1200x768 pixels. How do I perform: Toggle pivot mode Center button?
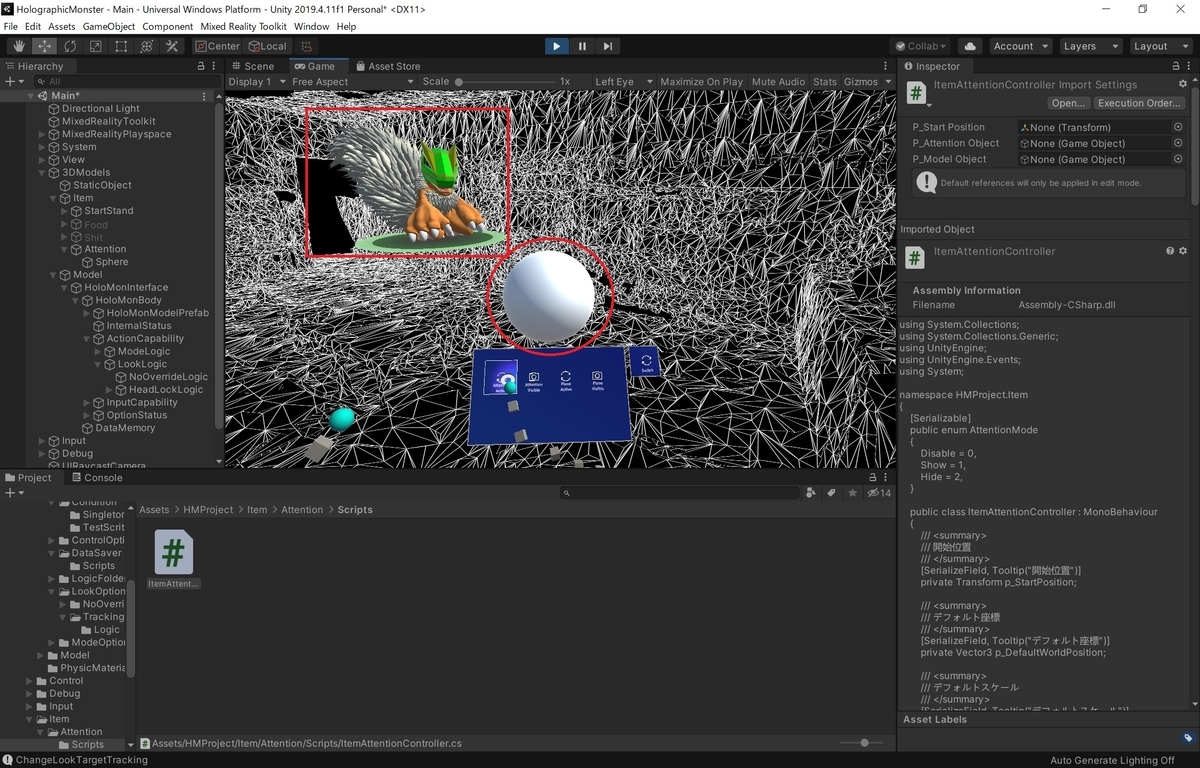(217, 46)
